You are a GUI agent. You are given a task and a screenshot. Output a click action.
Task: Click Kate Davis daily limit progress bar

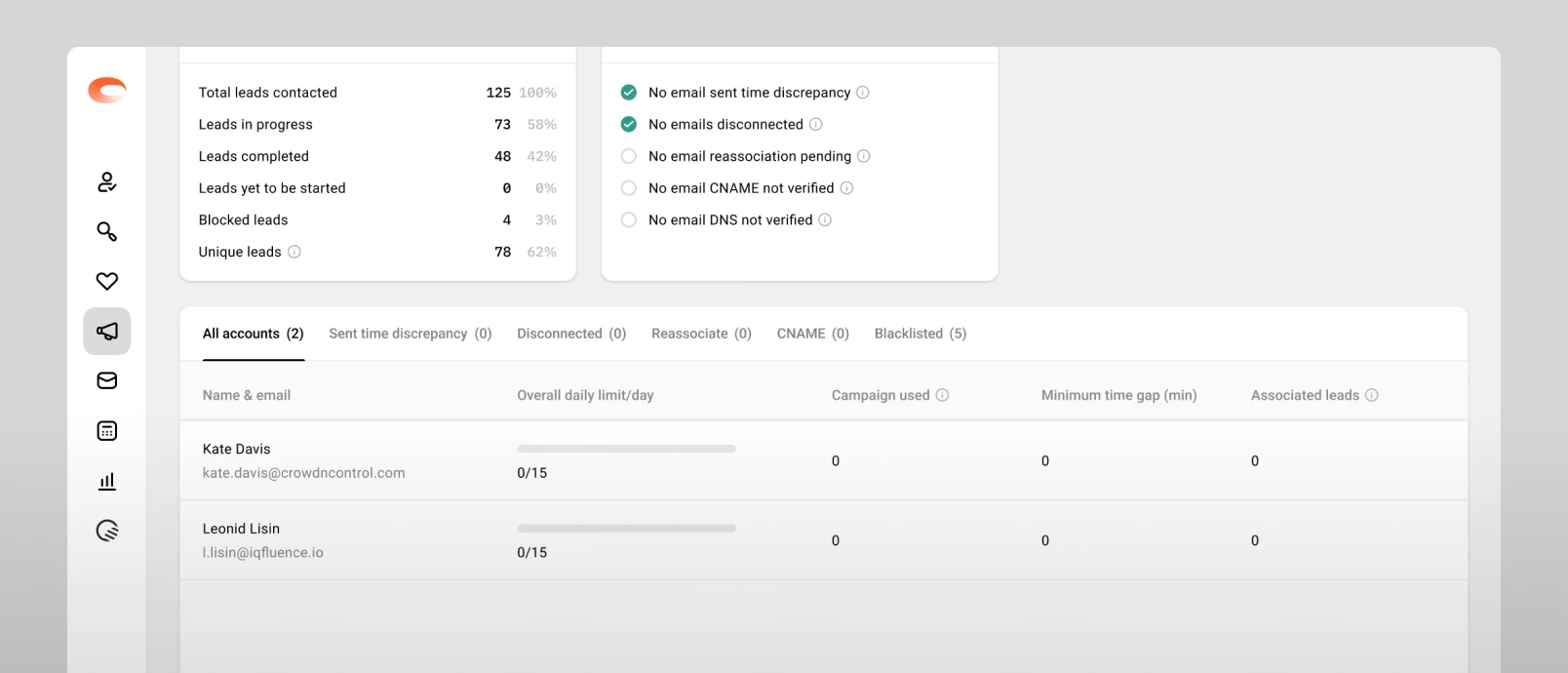(626, 449)
